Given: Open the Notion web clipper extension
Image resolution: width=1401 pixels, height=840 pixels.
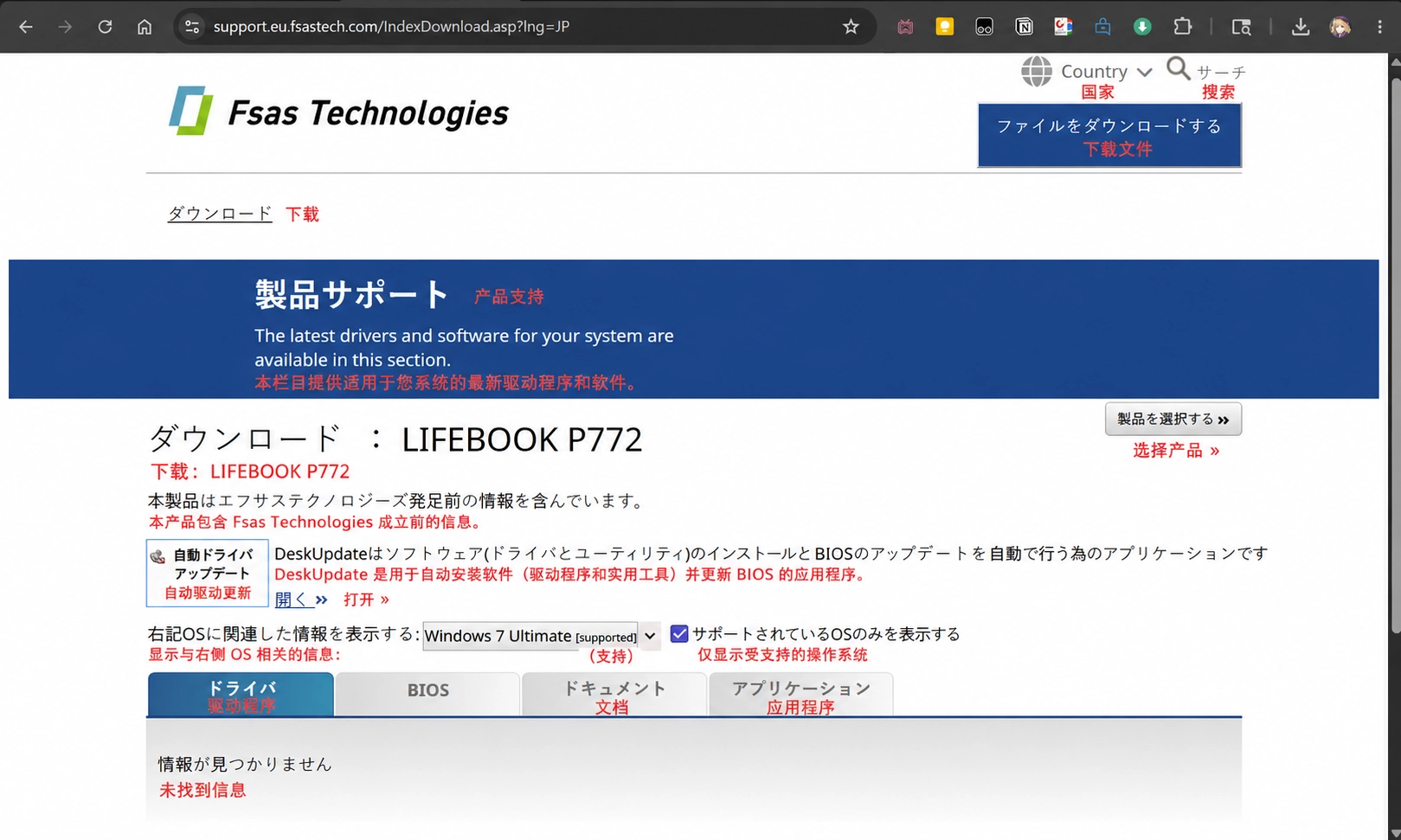Looking at the screenshot, I should (1024, 27).
